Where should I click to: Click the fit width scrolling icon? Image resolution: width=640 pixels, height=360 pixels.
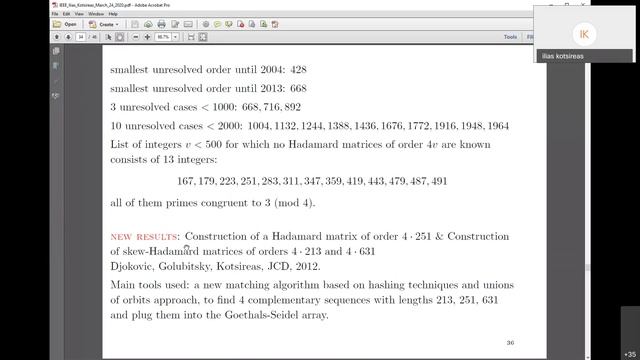(191, 37)
